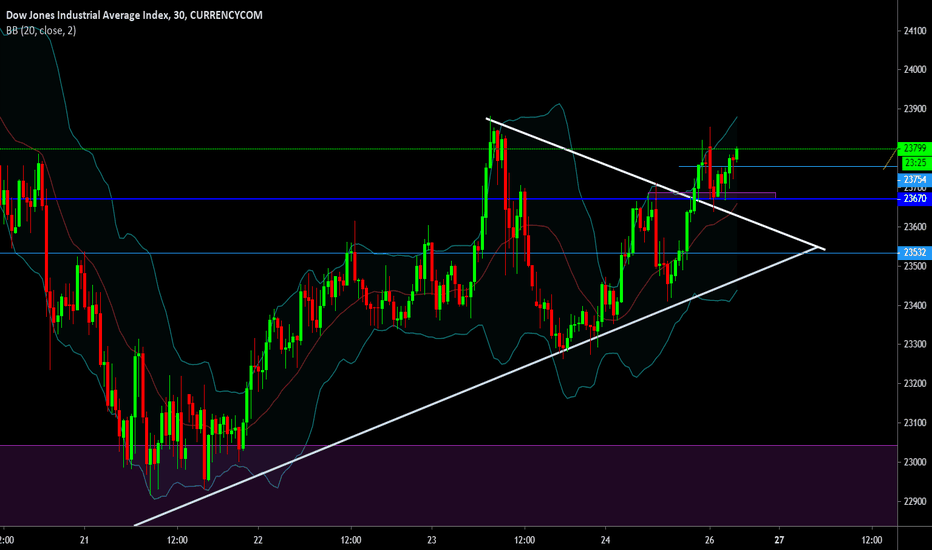932x550 pixels.
Task: Click the BB (20, close, 2) indicator label
Action: (x=41, y=30)
